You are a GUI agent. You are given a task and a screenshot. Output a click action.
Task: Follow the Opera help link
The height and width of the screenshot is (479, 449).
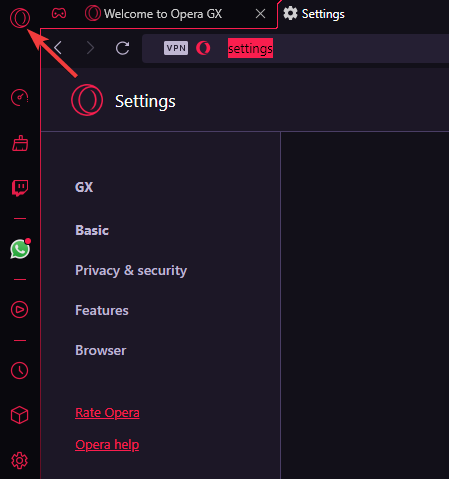pos(107,445)
